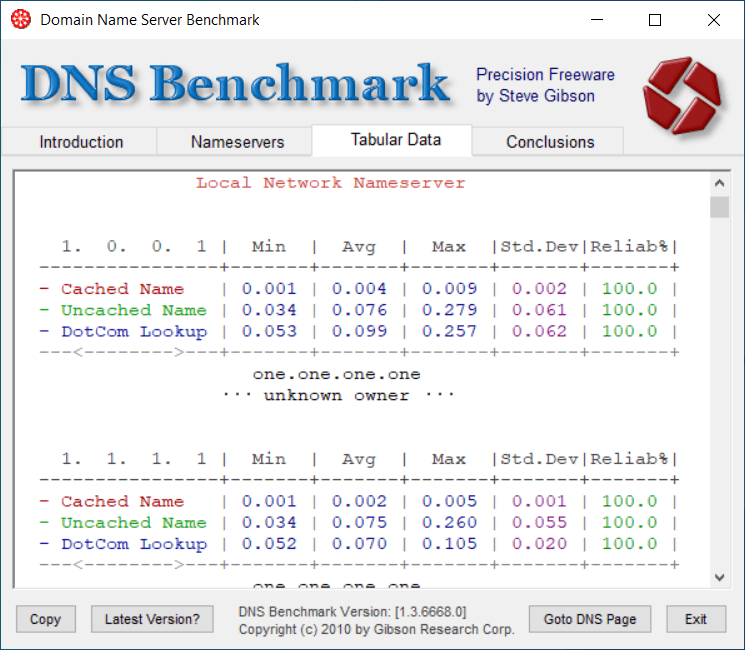The image size is (745, 650).
Task: Check for updates via Latest Version? button
Action: tap(152, 619)
